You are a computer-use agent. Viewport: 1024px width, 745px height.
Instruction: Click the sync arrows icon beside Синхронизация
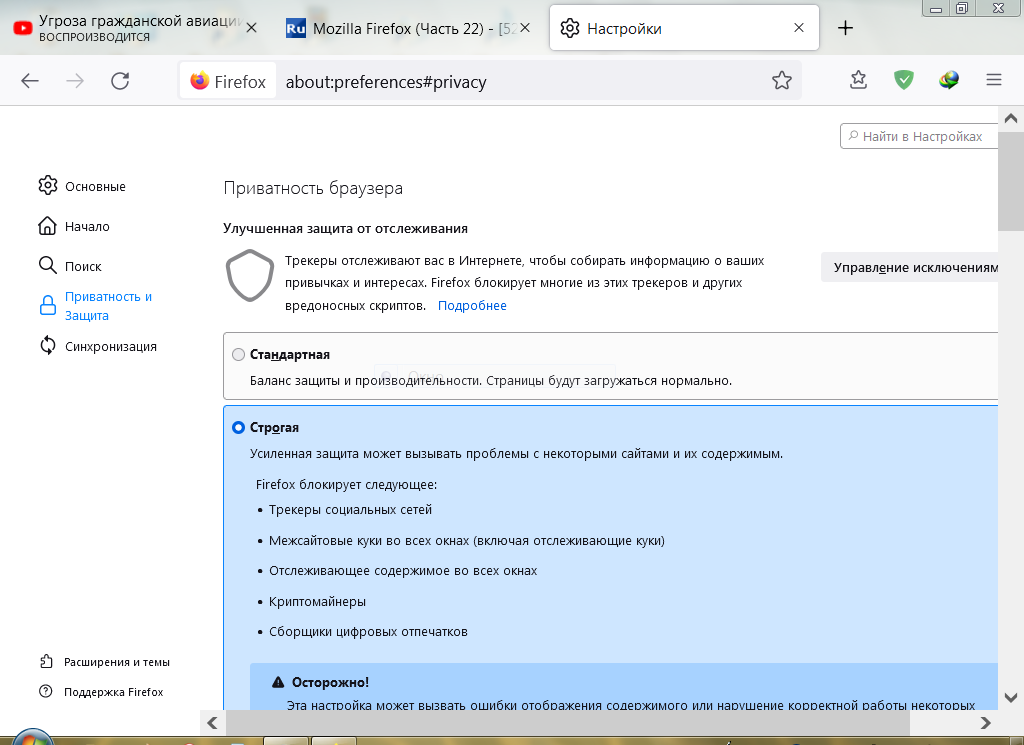click(x=48, y=345)
